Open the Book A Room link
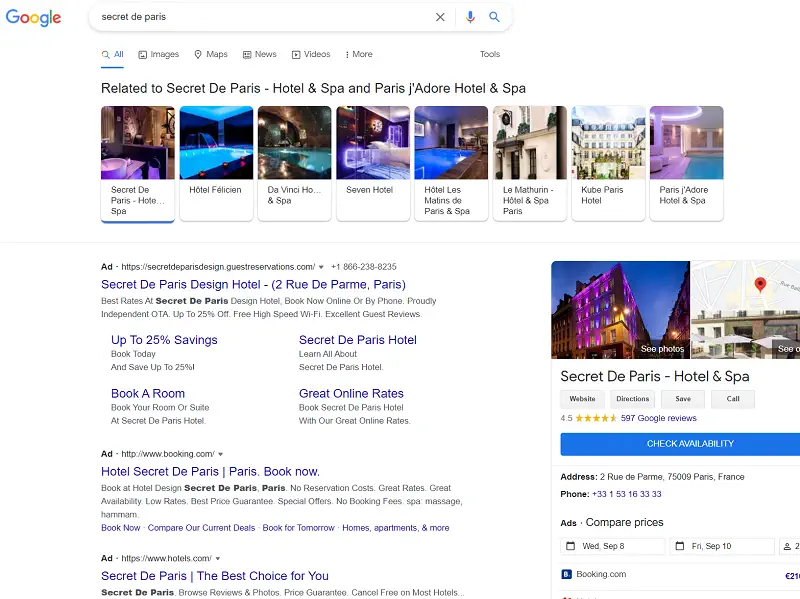This screenshot has width=800, height=599. (x=148, y=394)
